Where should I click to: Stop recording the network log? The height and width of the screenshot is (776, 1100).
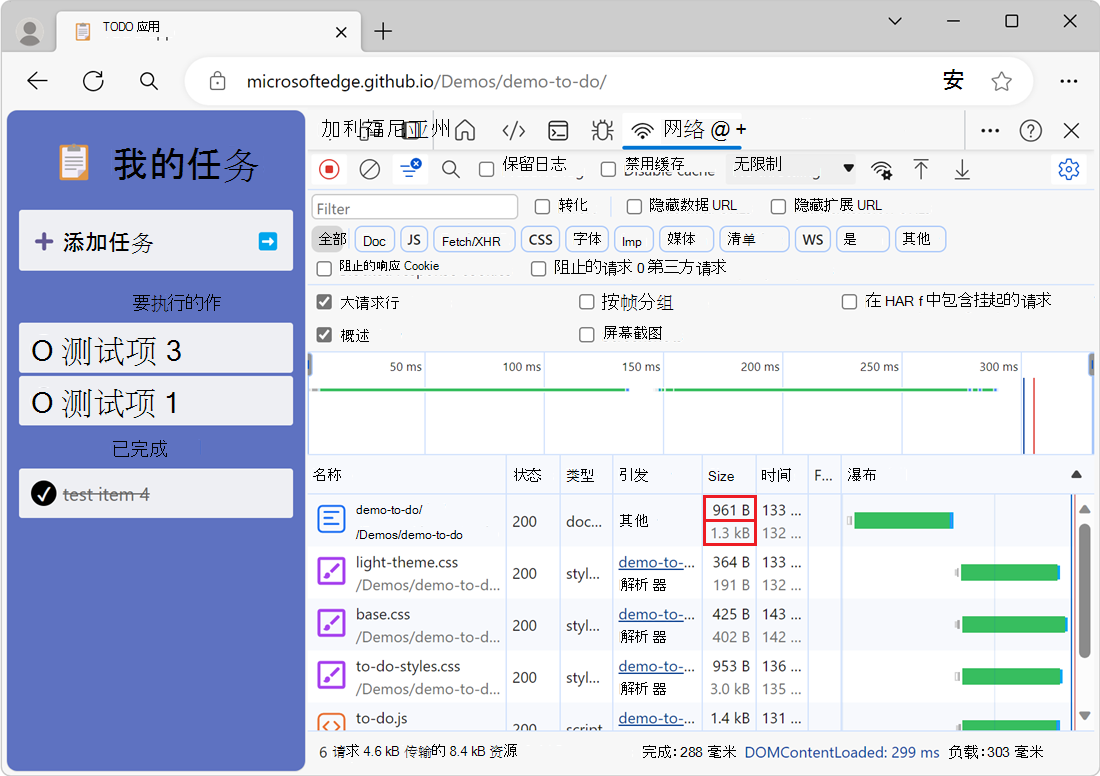point(329,169)
